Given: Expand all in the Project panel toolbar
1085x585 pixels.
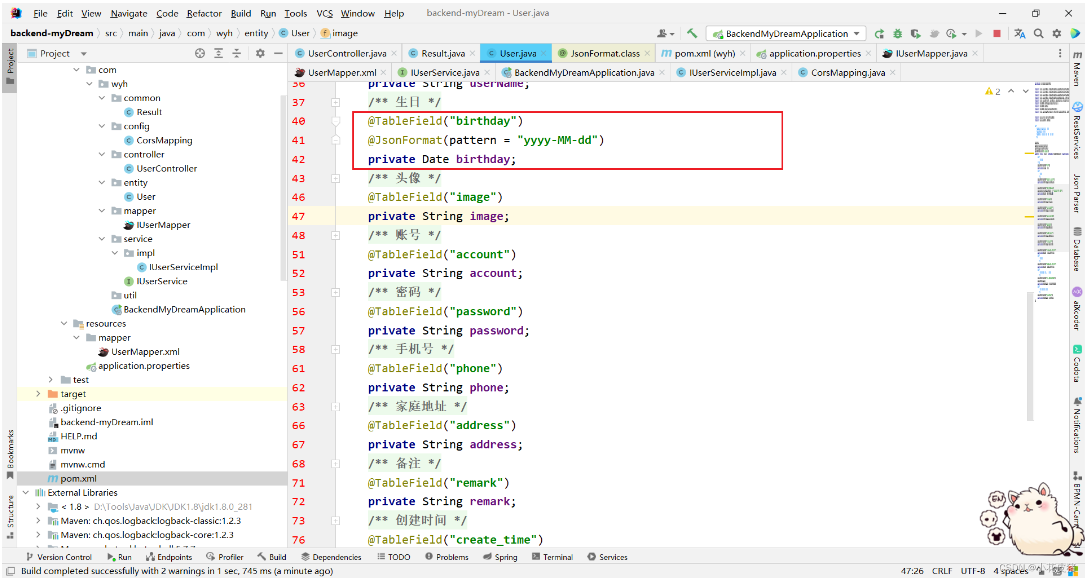Looking at the screenshot, I should (219, 53).
